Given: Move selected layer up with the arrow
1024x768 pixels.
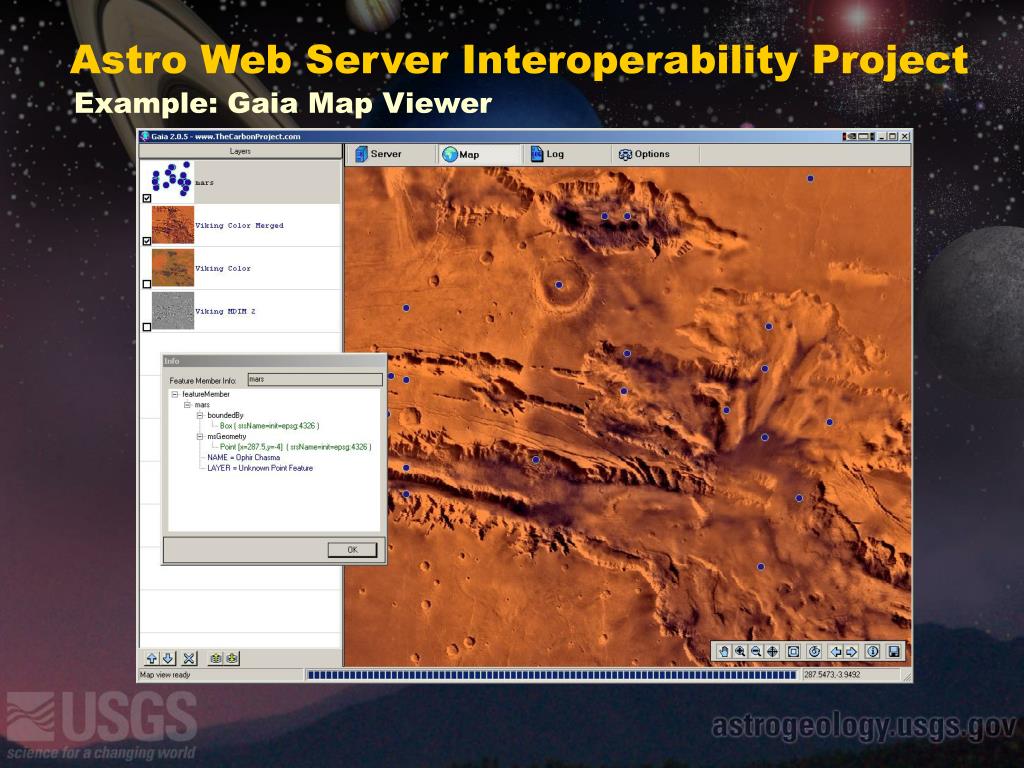Looking at the screenshot, I should click(152, 658).
